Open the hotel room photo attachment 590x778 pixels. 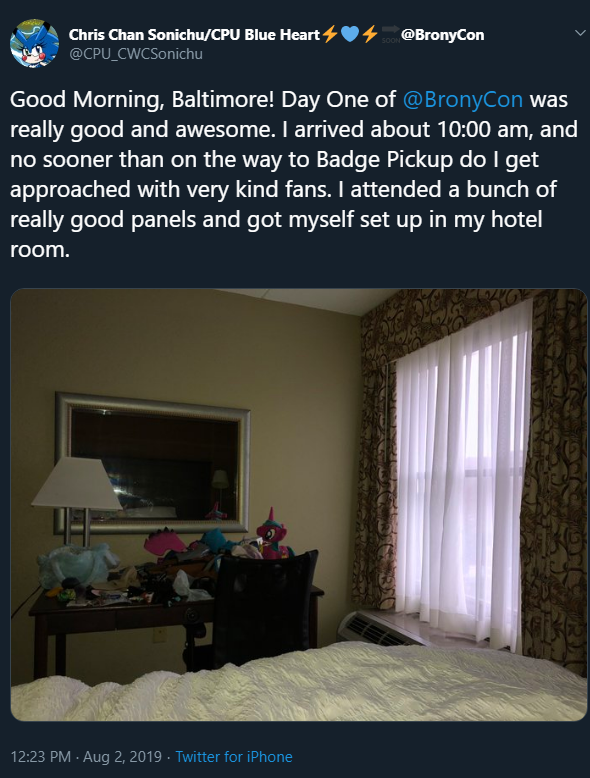pyautogui.click(x=299, y=505)
